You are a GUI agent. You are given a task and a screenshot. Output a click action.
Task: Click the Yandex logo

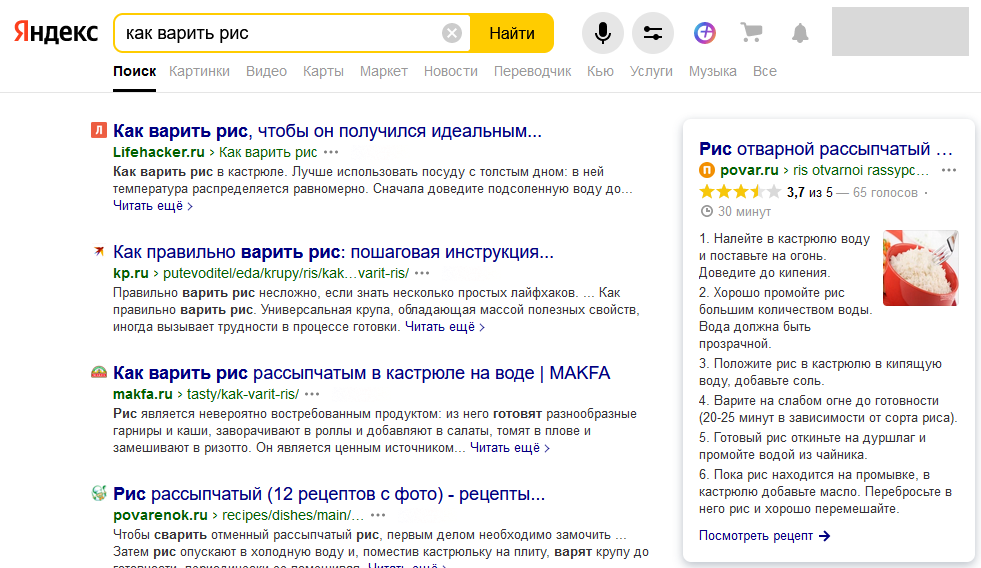[56, 33]
